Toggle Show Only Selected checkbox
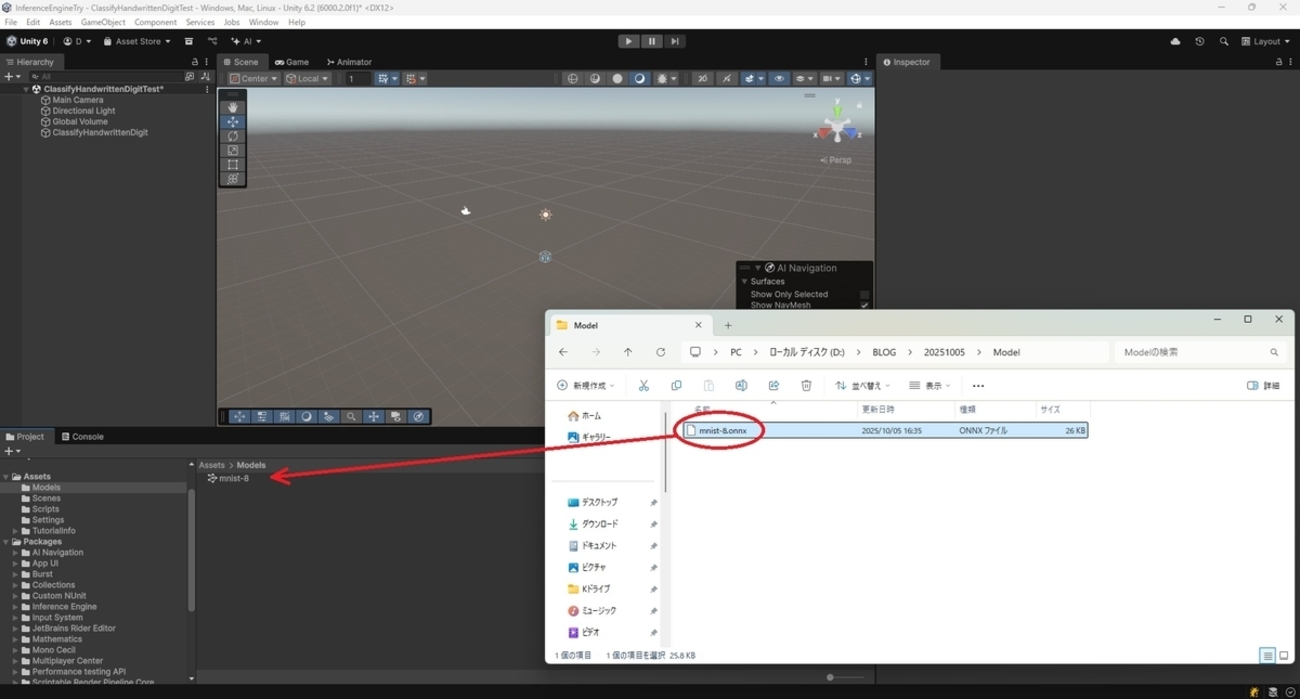The width and height of the screenshot is (1300, 699). click(x=864, y=294)
